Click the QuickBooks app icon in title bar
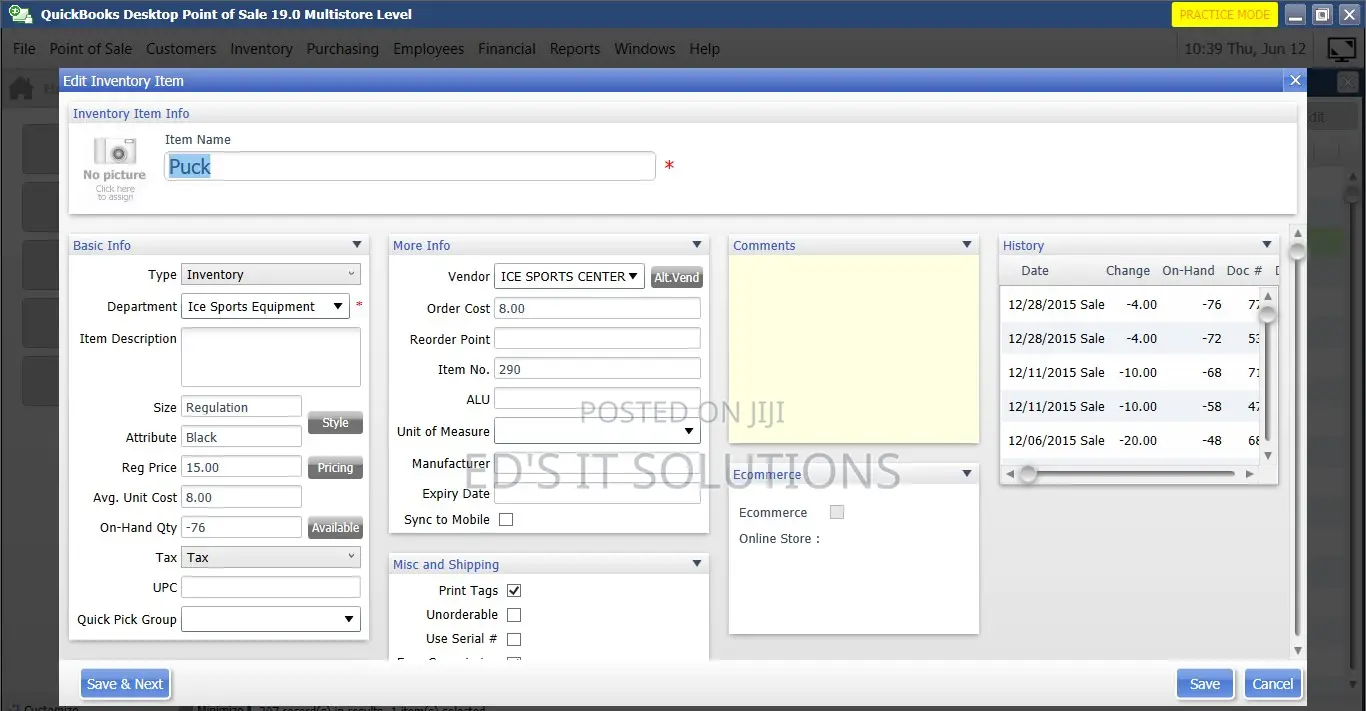The height and width of the screenshot is (711, 1366). 20,15
